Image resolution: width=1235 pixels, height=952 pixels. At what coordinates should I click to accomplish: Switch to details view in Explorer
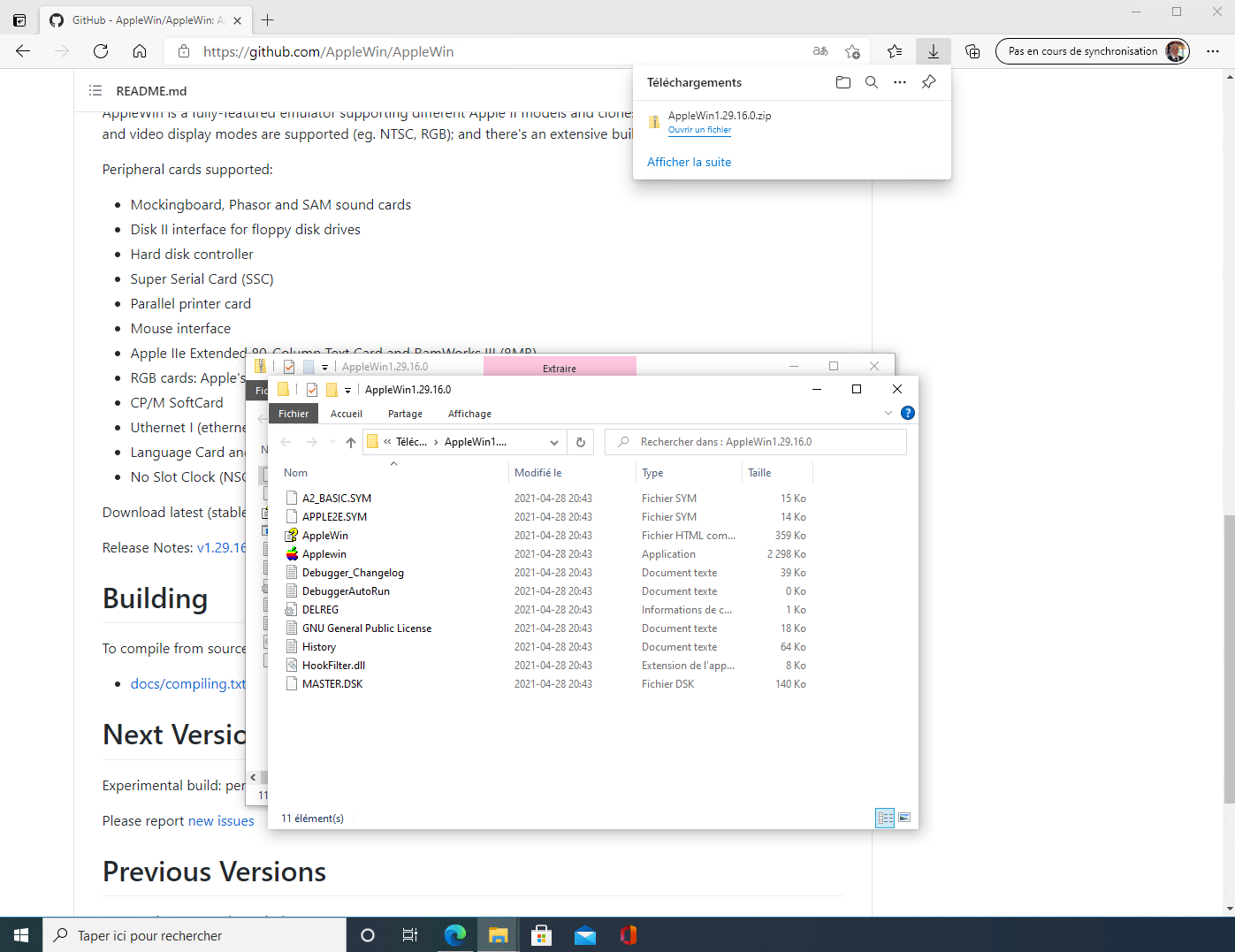[885, 818]
